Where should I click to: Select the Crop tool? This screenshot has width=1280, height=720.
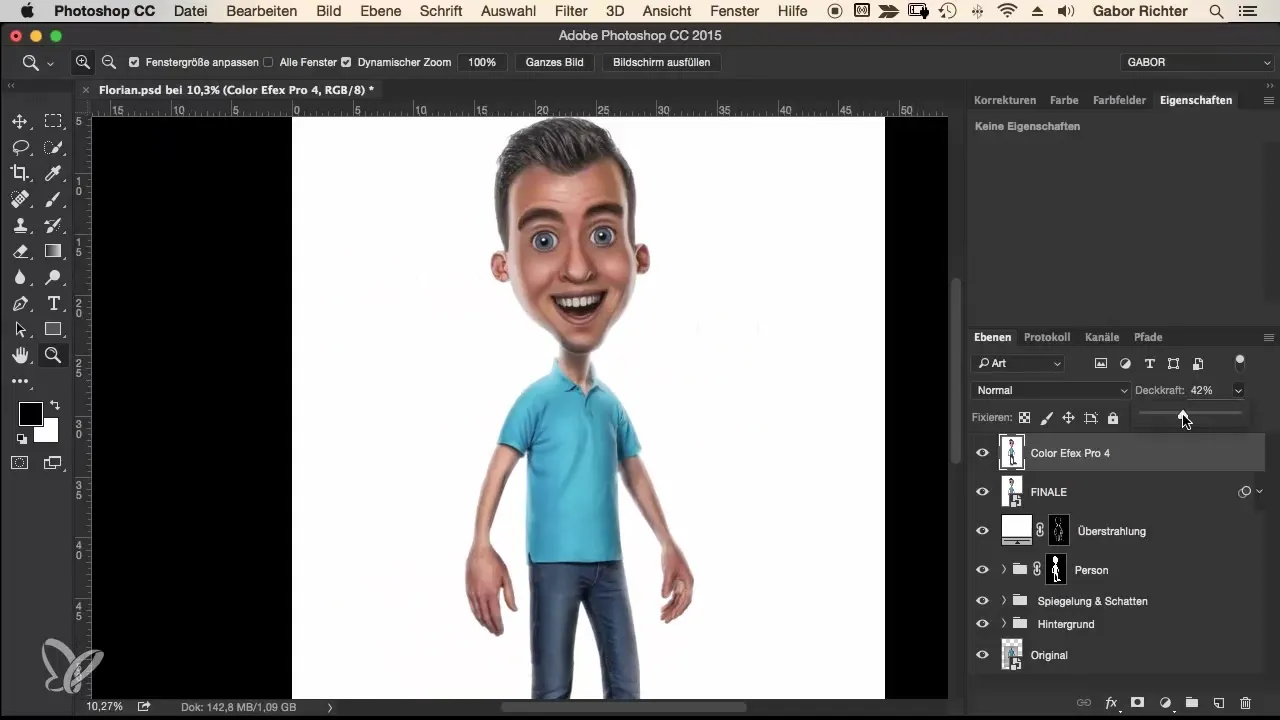point(20,173)
